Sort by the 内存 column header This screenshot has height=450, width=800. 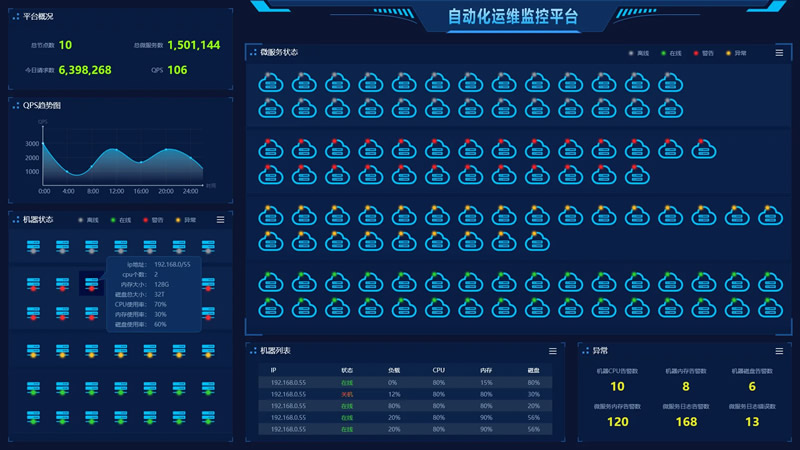[x=486, y=370]
